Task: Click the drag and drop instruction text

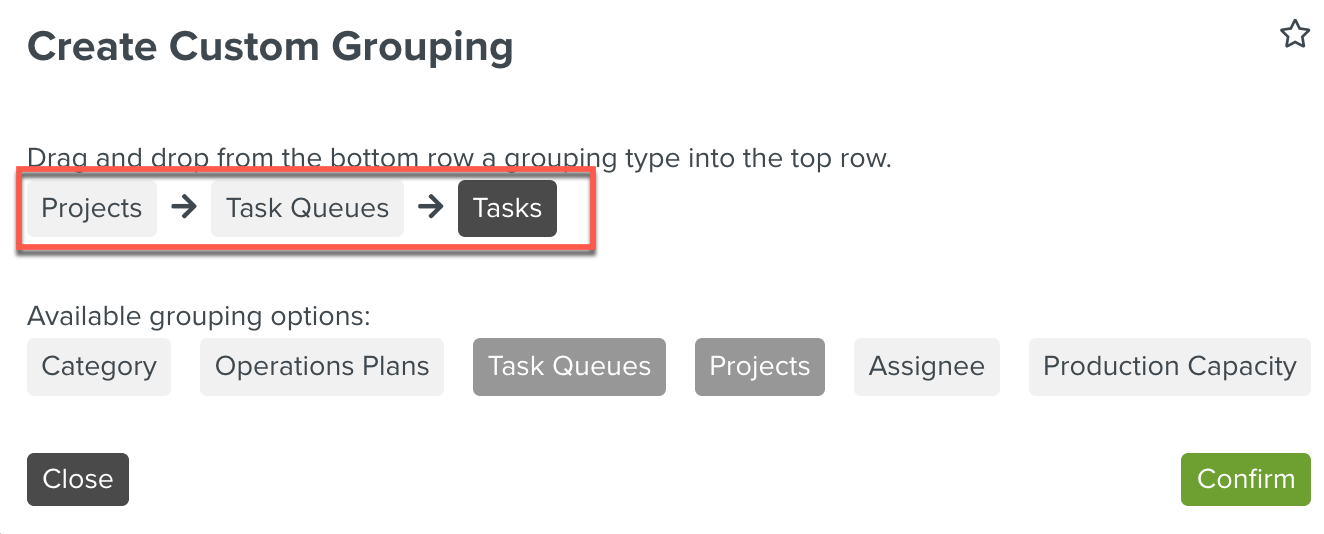Action: (x=459, y=158)
